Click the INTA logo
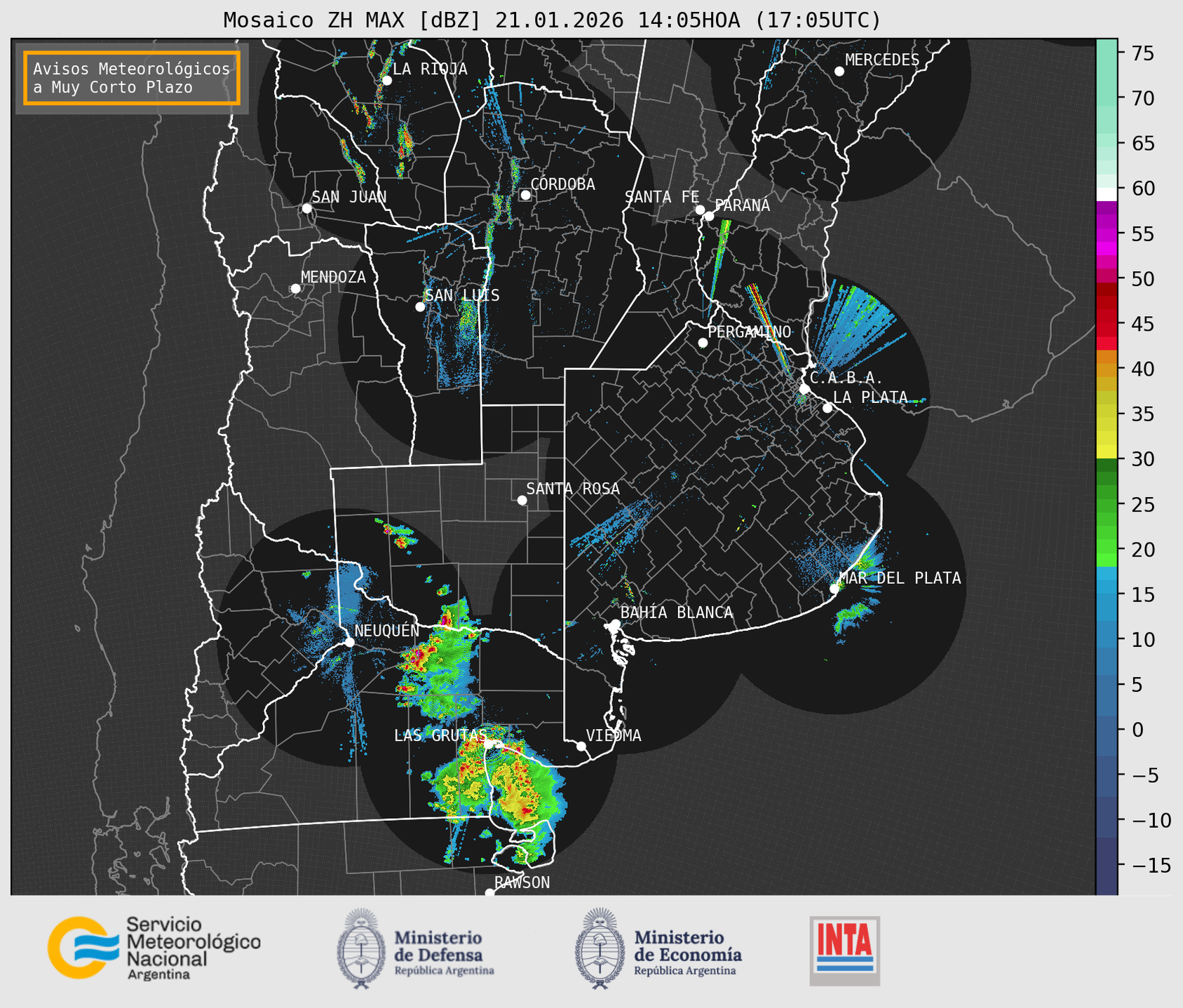The width and height of the screenshot is (1183, 1008). pos(844,951)
